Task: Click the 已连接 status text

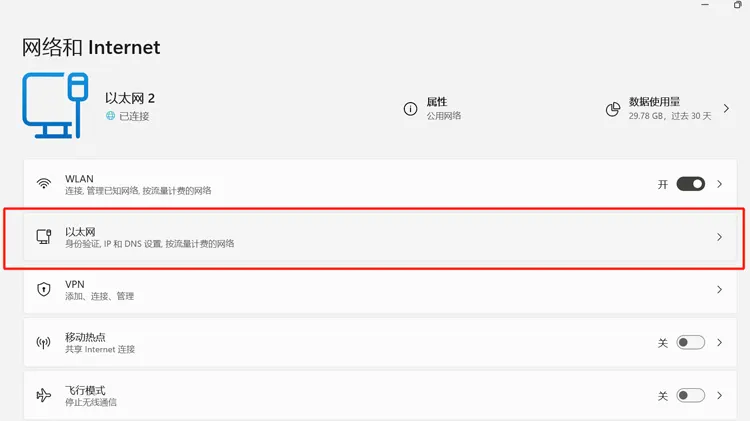Action: [x=134, y=116]
